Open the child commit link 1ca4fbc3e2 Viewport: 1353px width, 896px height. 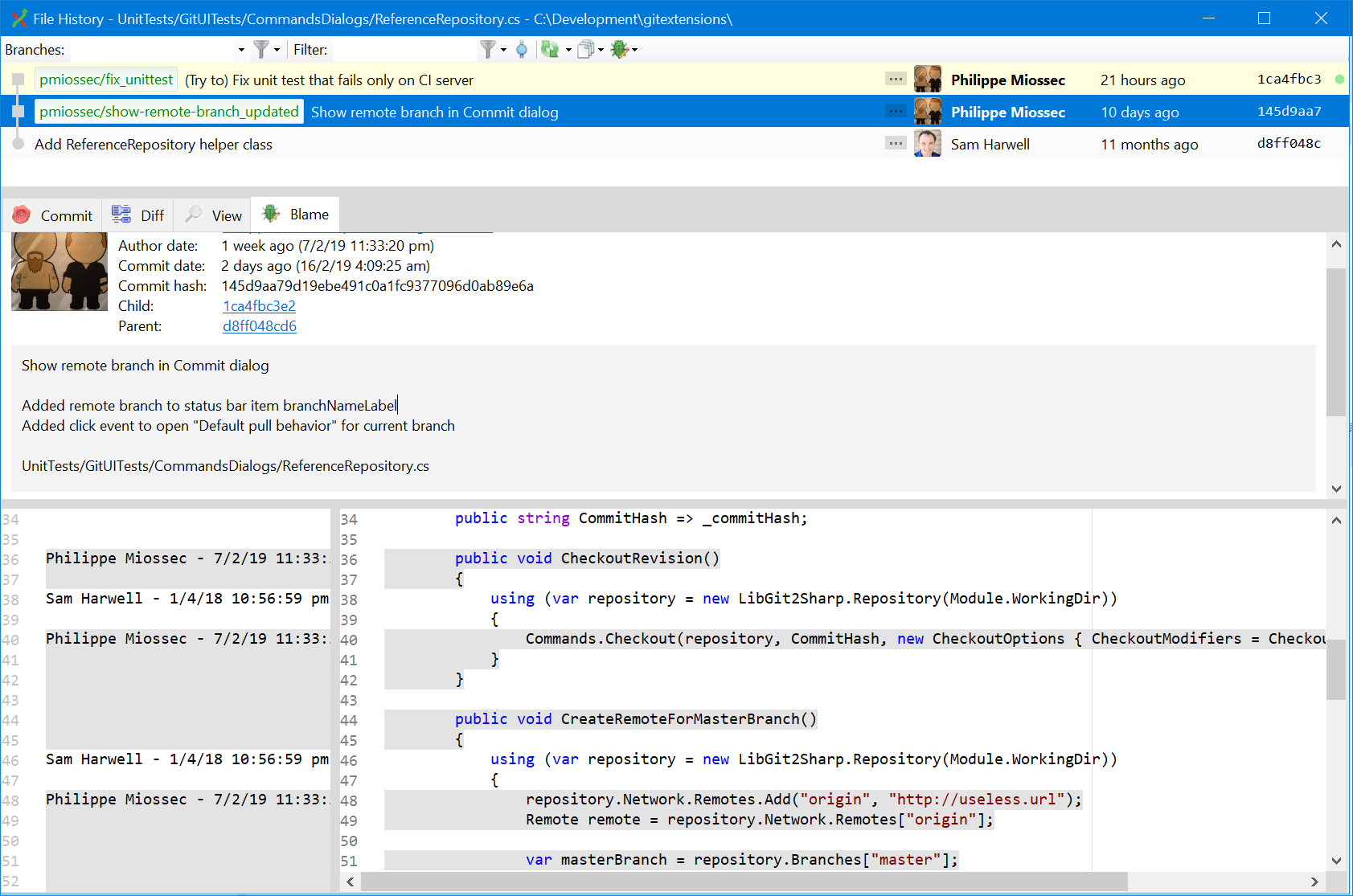(x=258, y=306)
